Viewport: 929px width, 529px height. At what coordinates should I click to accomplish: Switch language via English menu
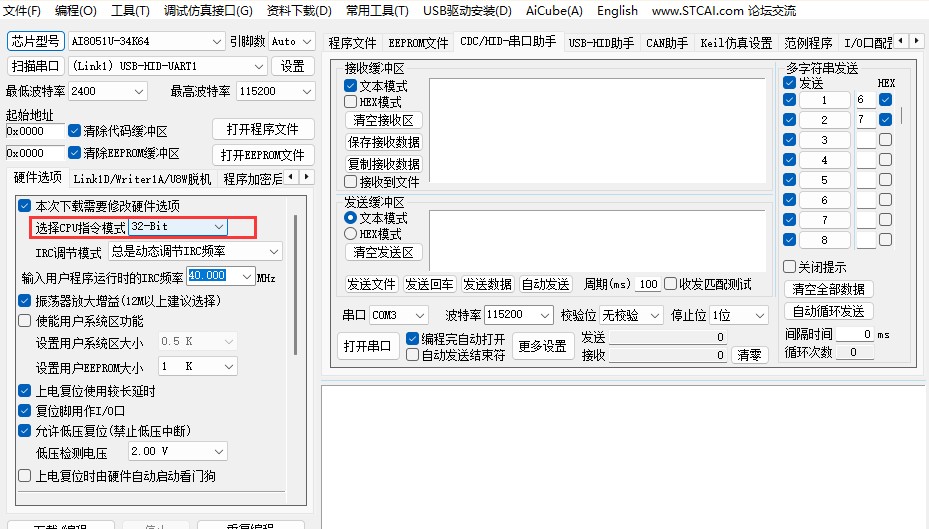tap(617, 11)
